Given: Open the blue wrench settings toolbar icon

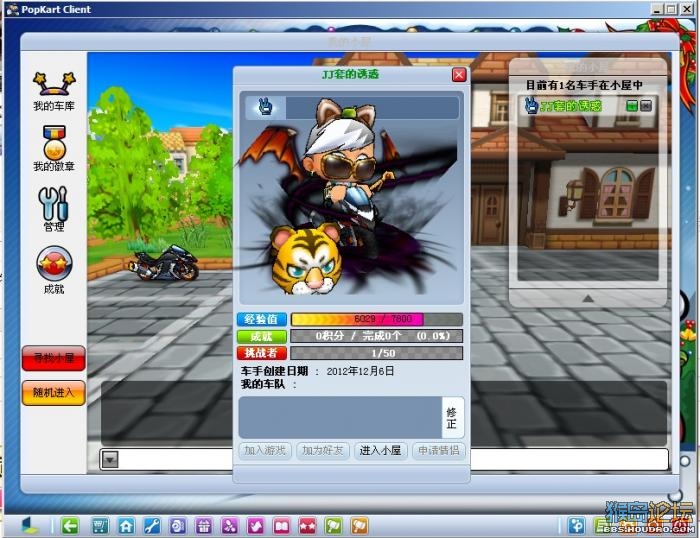Looking at the screenshot, I should (x=152, y=526).
